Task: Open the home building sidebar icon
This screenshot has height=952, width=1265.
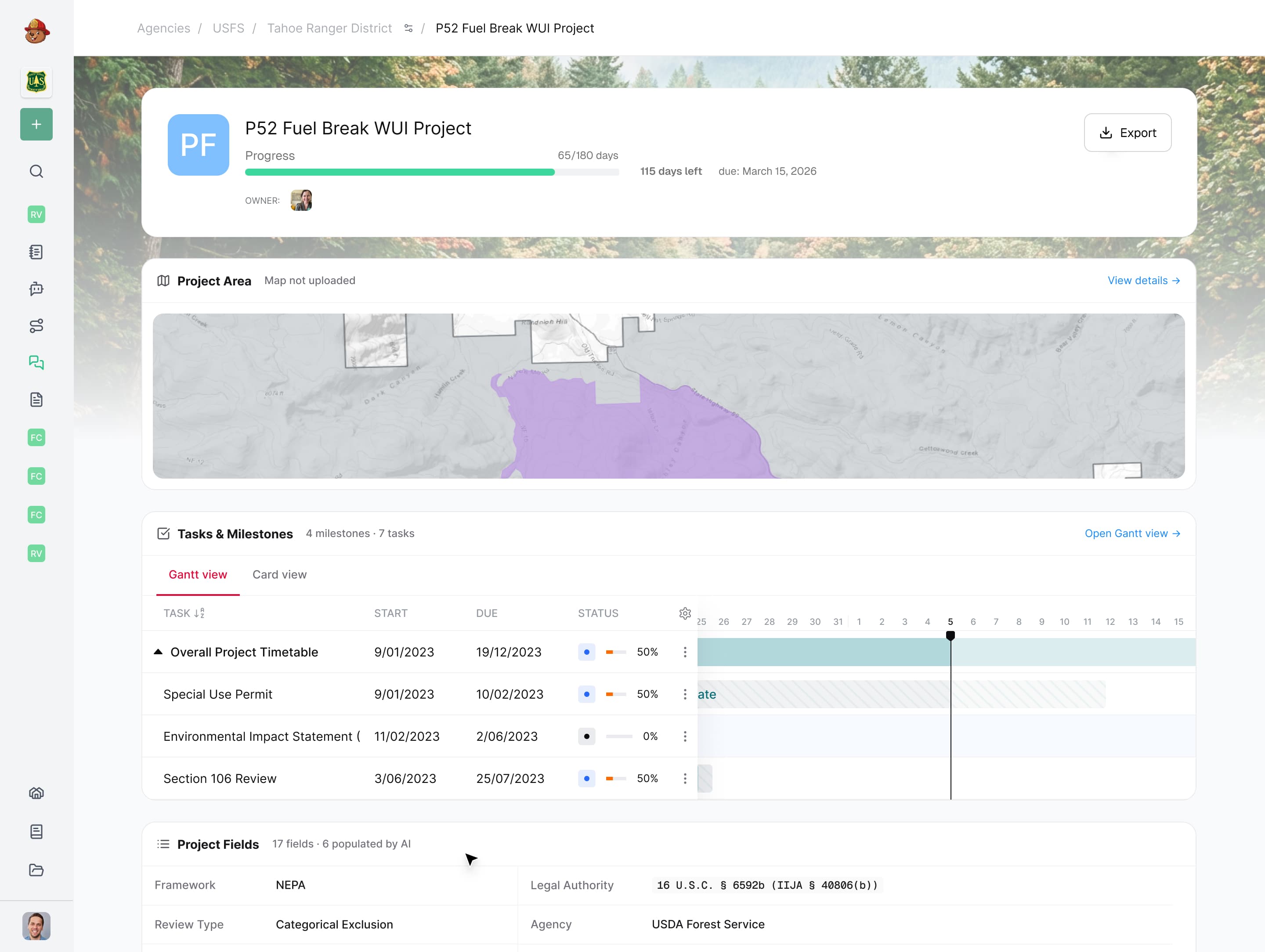Action: (36, 793)
